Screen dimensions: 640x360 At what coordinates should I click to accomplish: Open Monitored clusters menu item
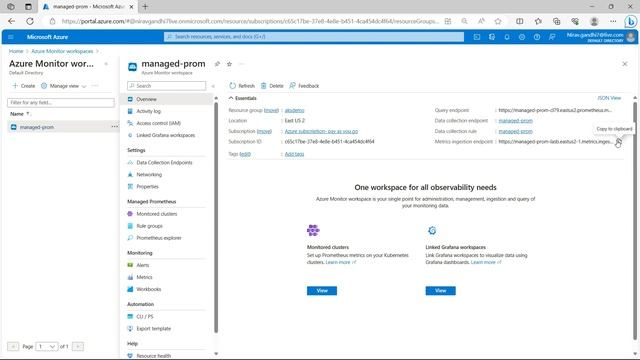click(157, 214)
